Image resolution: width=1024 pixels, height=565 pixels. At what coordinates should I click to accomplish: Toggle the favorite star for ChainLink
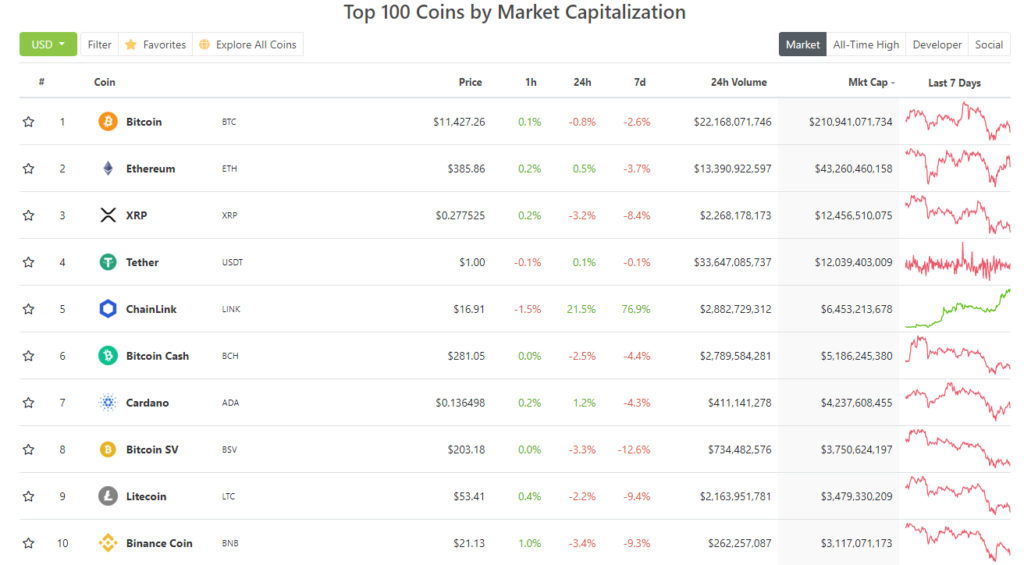29,309
